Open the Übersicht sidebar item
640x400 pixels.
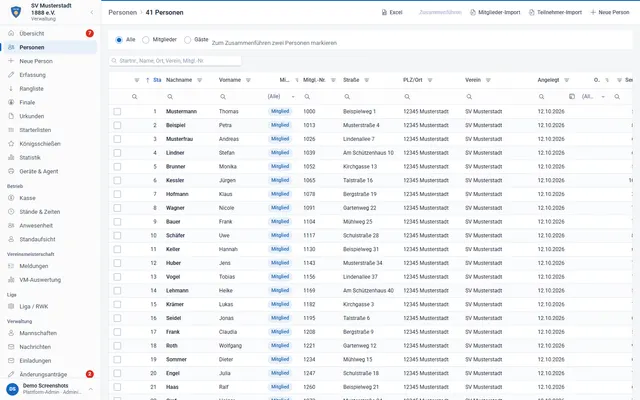point(49,33)
